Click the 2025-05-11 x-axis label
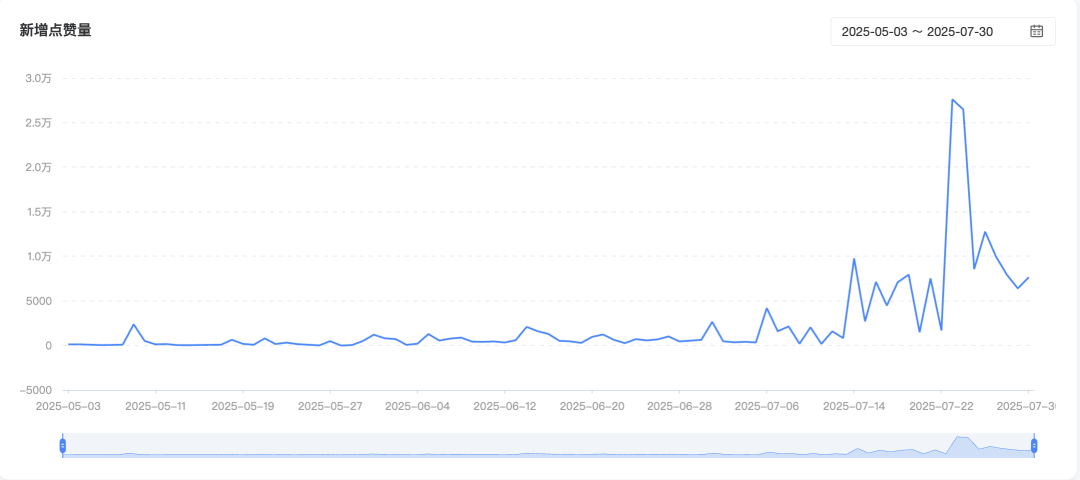Screen dimensions: 1080x480 pyautogui.click(x=155, y=406)
